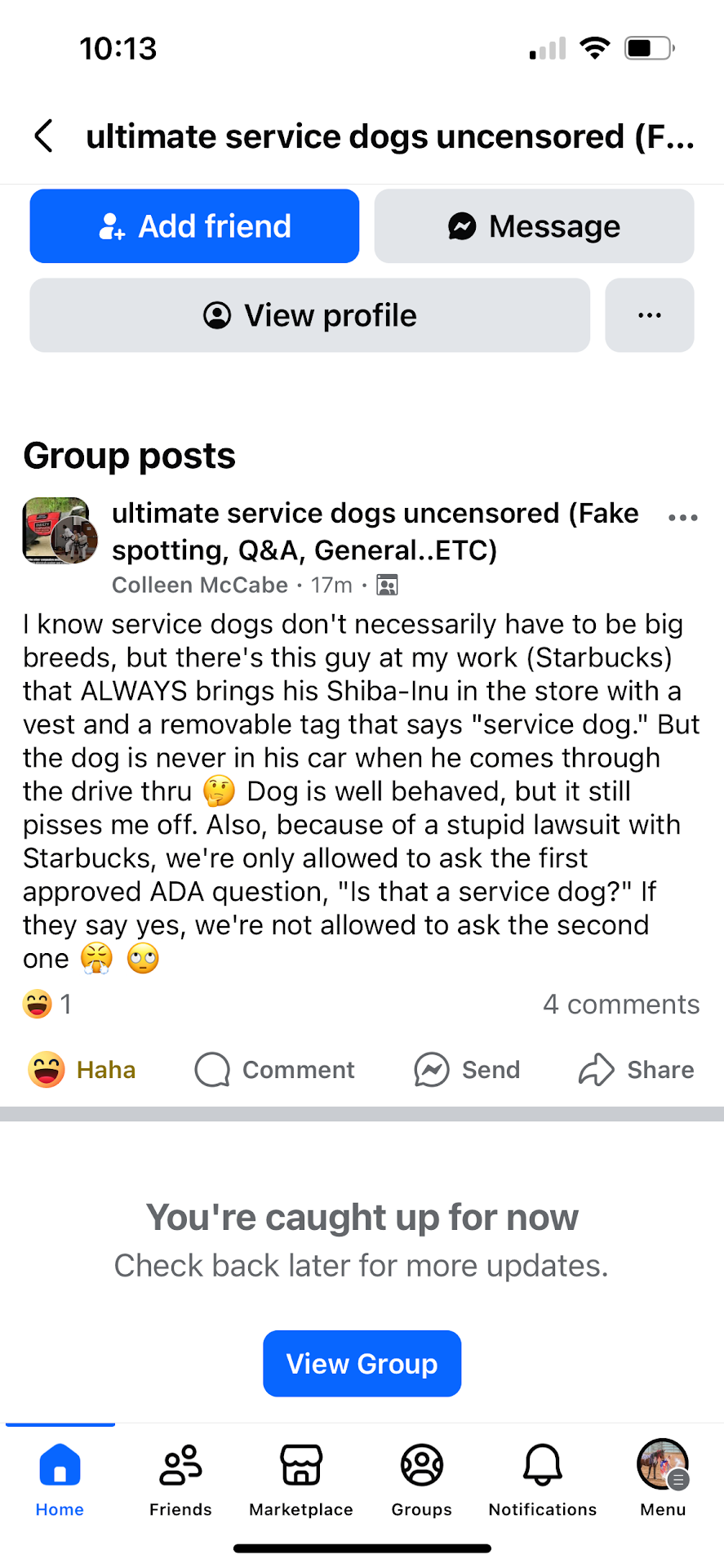
Task: Switch to the Home tab
Action: (60, 1477)
